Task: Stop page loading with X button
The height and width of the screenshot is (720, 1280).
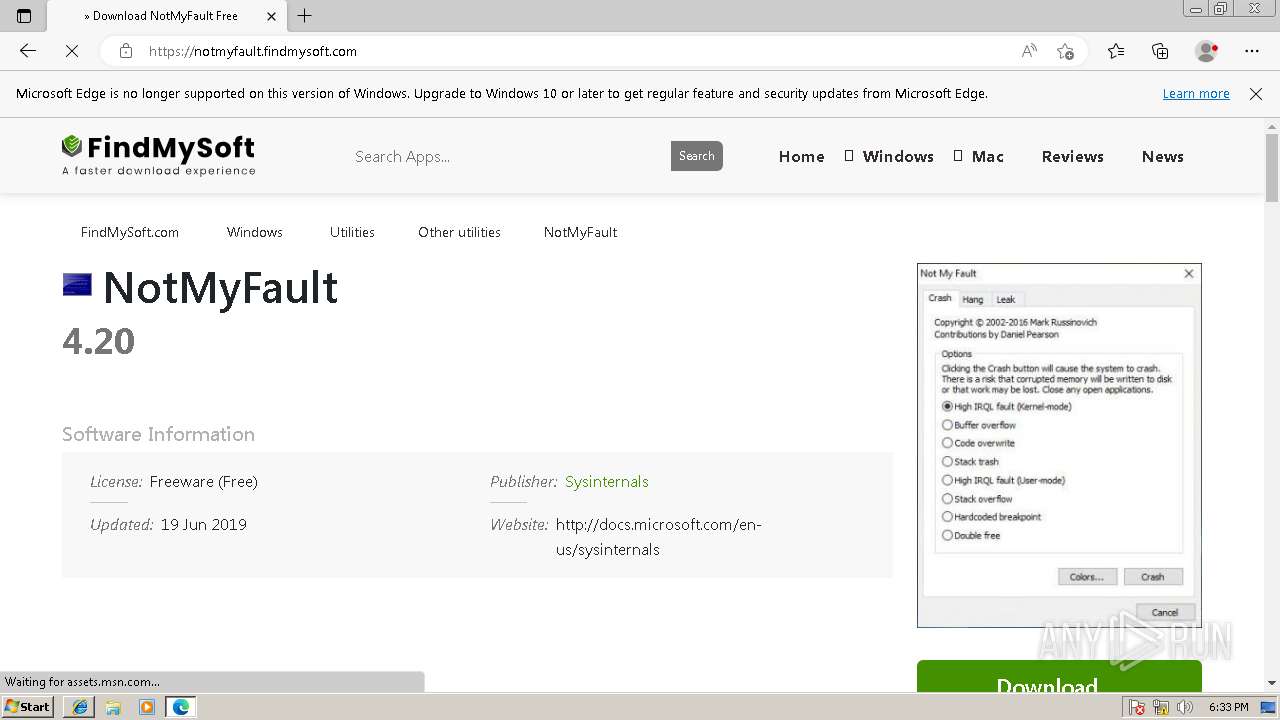Action: pyautogui.click(x=72, y=51)
